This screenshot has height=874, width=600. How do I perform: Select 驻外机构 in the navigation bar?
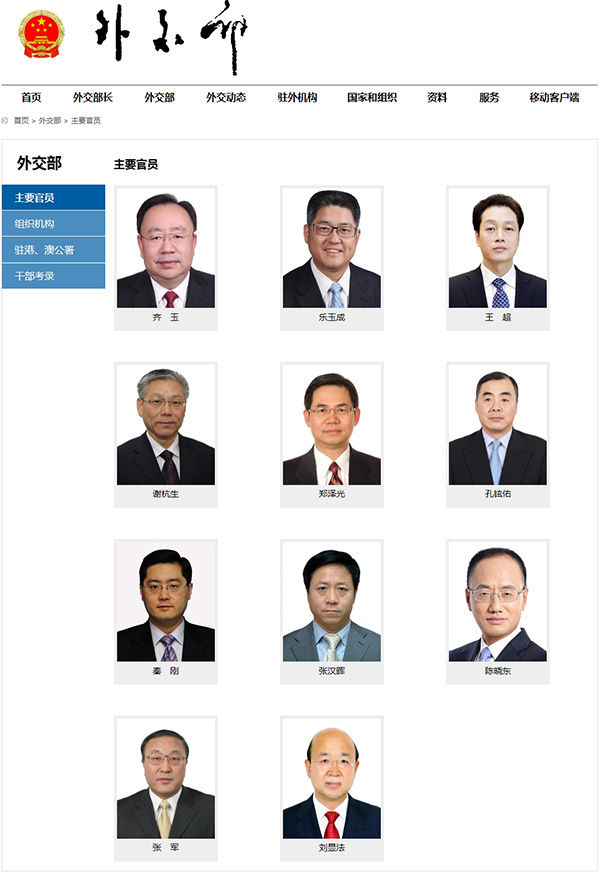[297, 98]
